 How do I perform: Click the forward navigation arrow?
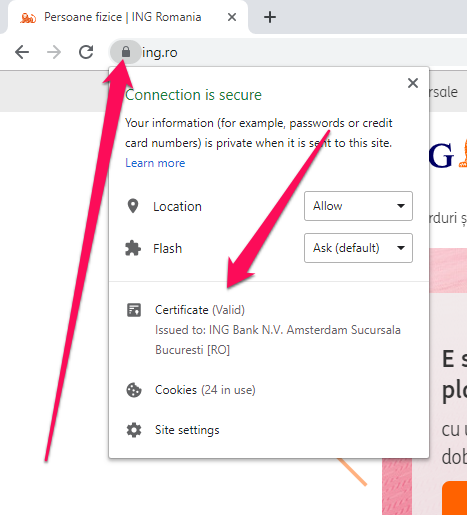[x=54, y=52]
